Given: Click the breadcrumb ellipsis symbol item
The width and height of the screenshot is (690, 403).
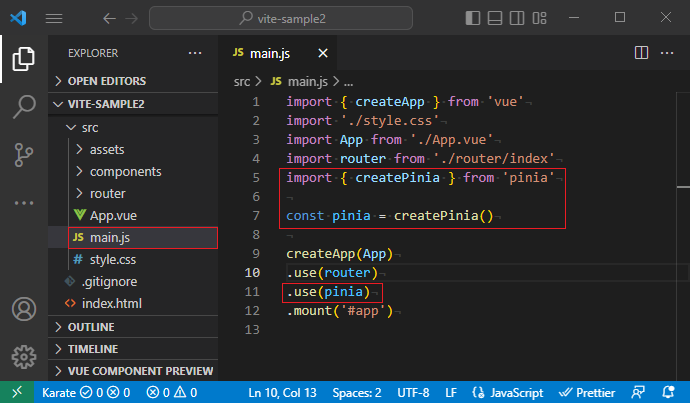Looking at the screenshot, I should click(x=348, y=82).
